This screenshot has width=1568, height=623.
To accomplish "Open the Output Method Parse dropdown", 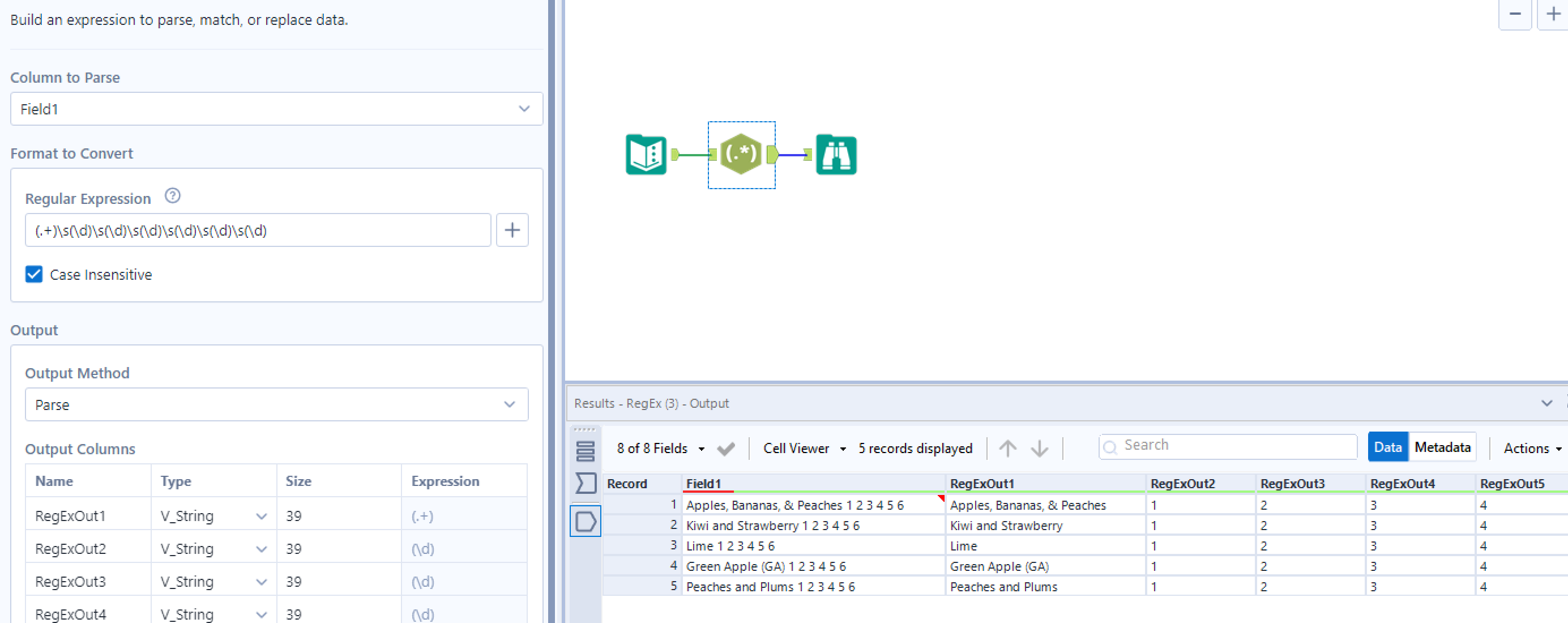I will (276, 404).
